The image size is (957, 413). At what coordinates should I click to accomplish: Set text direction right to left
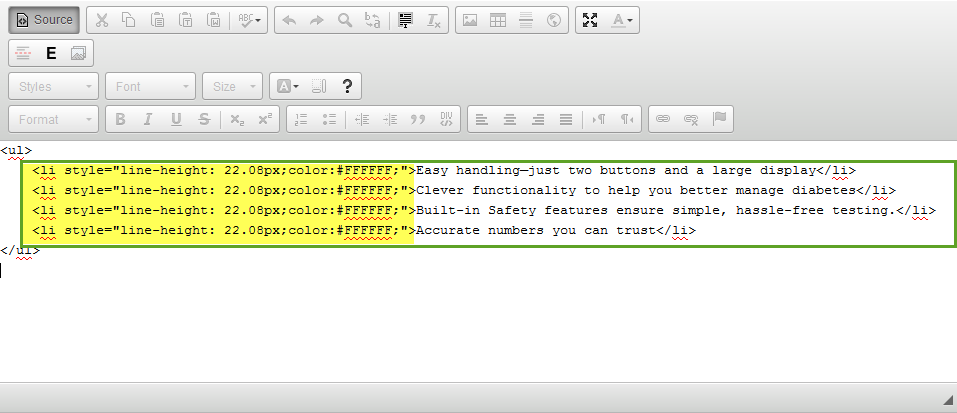click(x=627, y=120)
